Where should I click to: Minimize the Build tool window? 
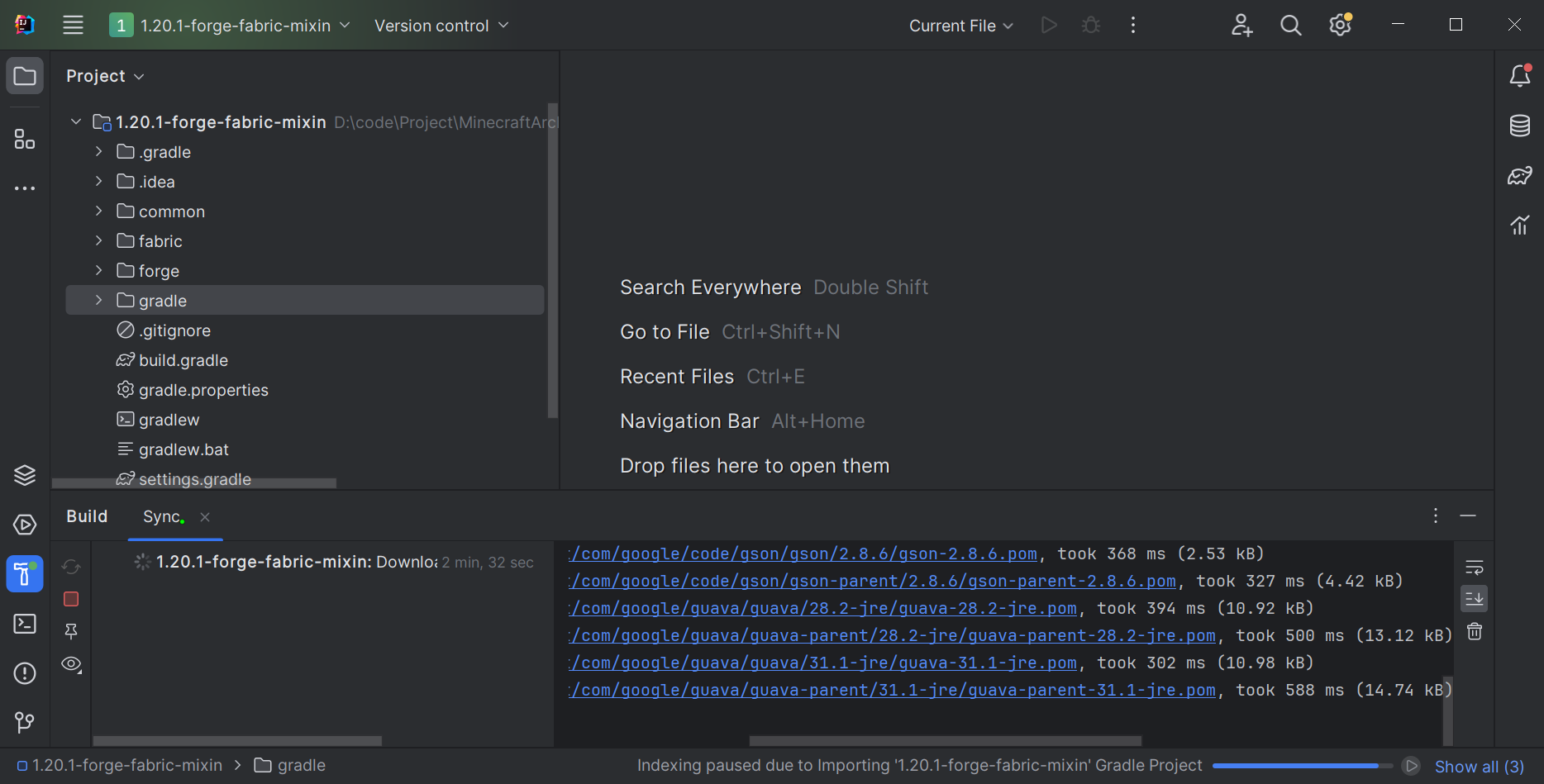click(x=1468, y=516)
